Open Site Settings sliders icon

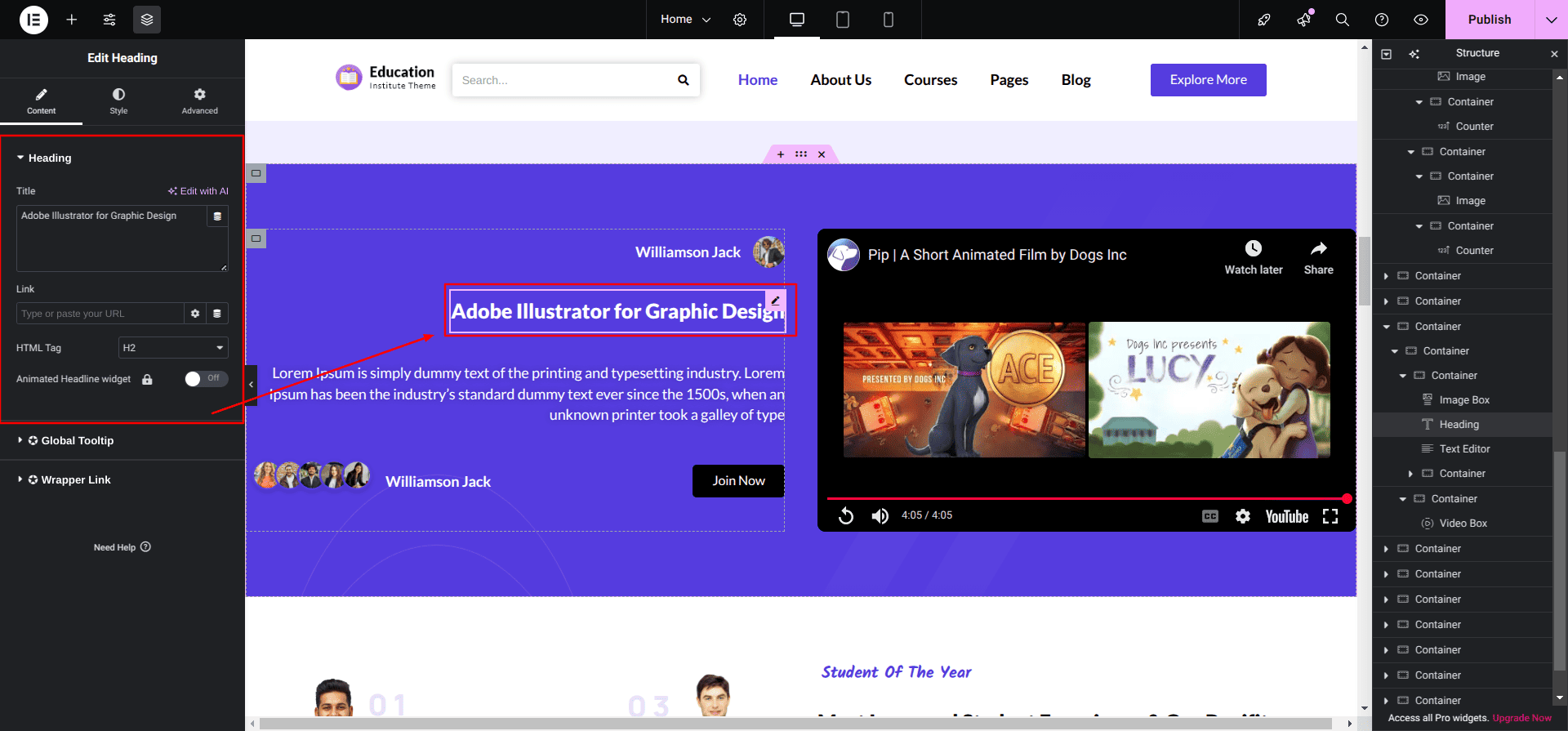109,20
